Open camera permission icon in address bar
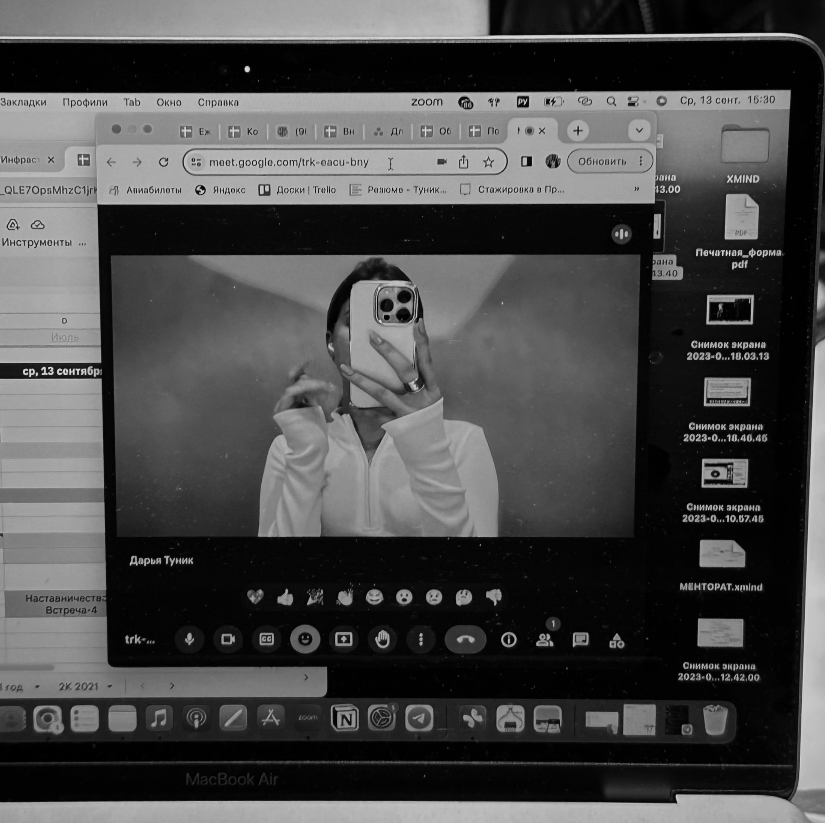This screenshot has width=825, height=823. coord(442,162)
